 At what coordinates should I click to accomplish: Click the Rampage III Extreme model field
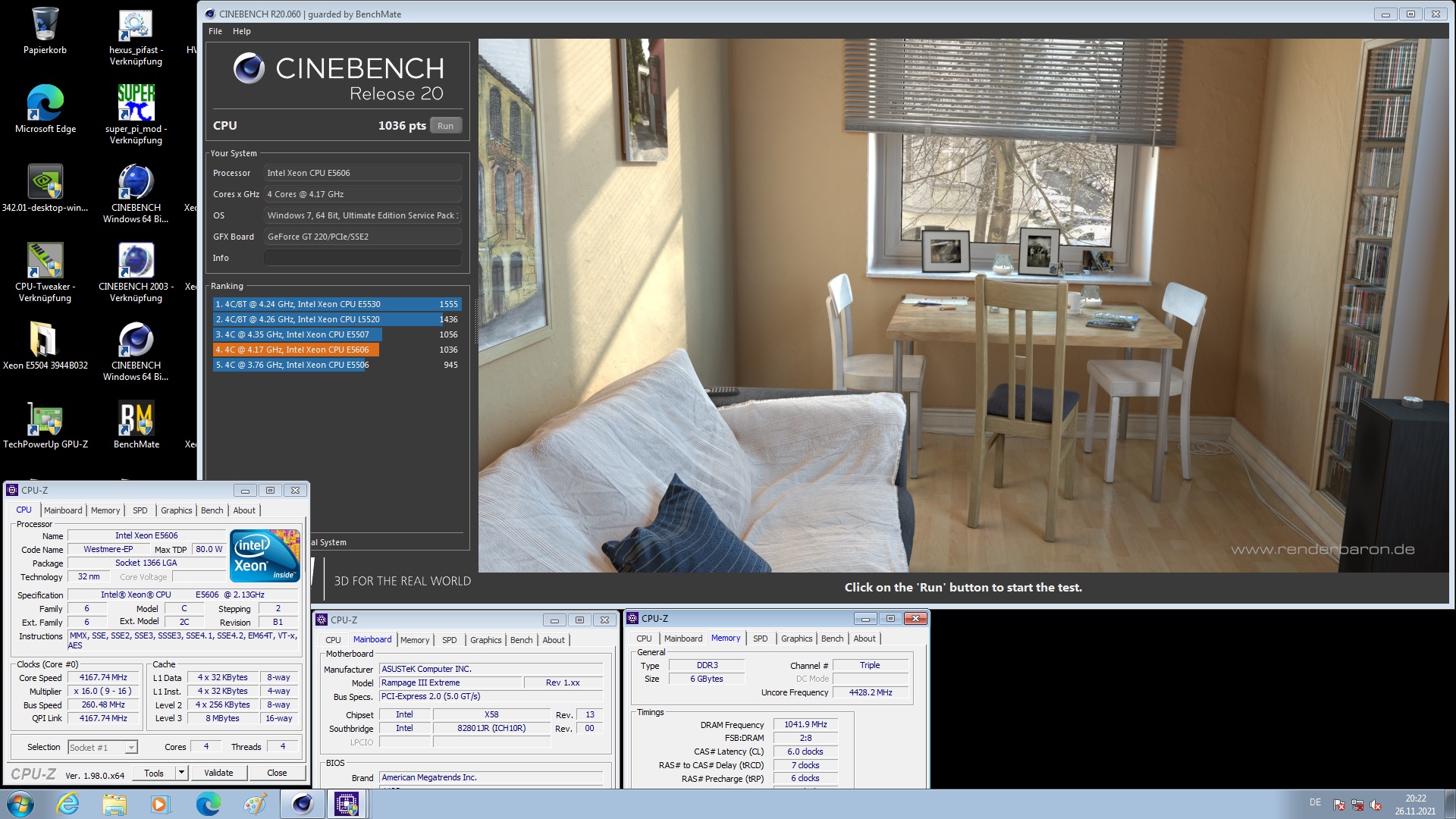(450, 682)
